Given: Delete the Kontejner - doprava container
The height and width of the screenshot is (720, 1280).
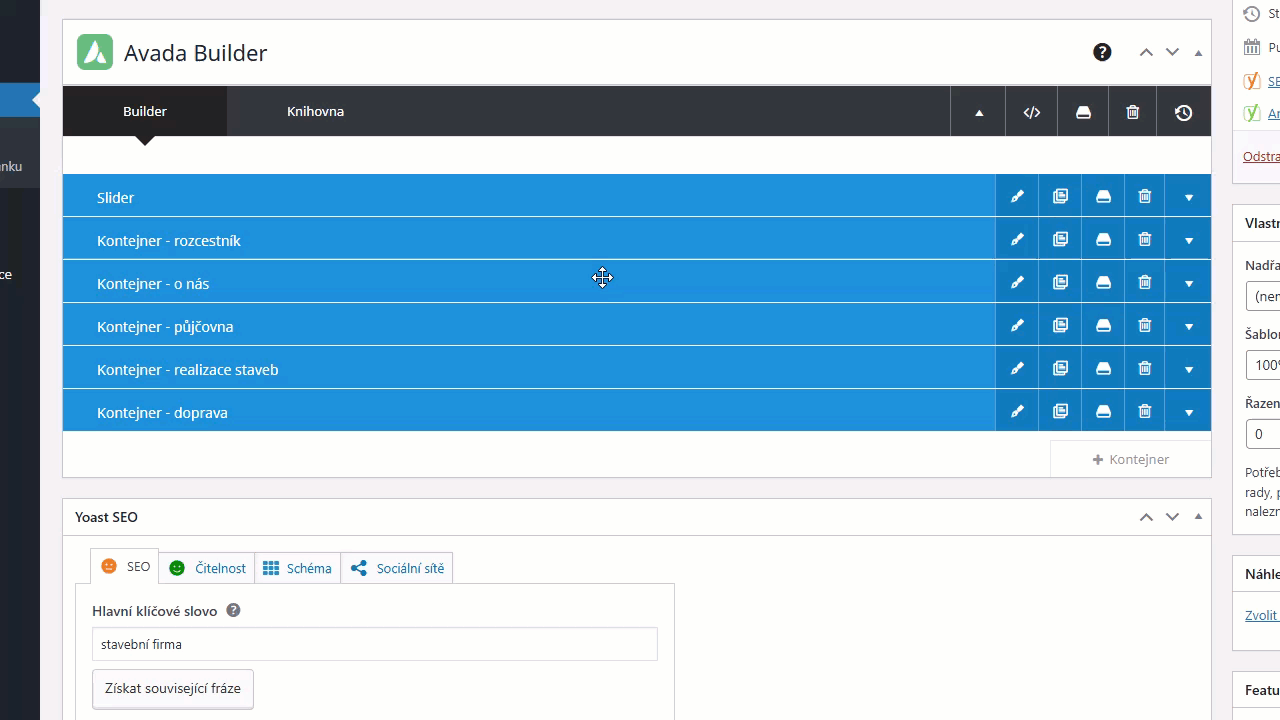Looking at the screenshot, I should (1145, 412).
